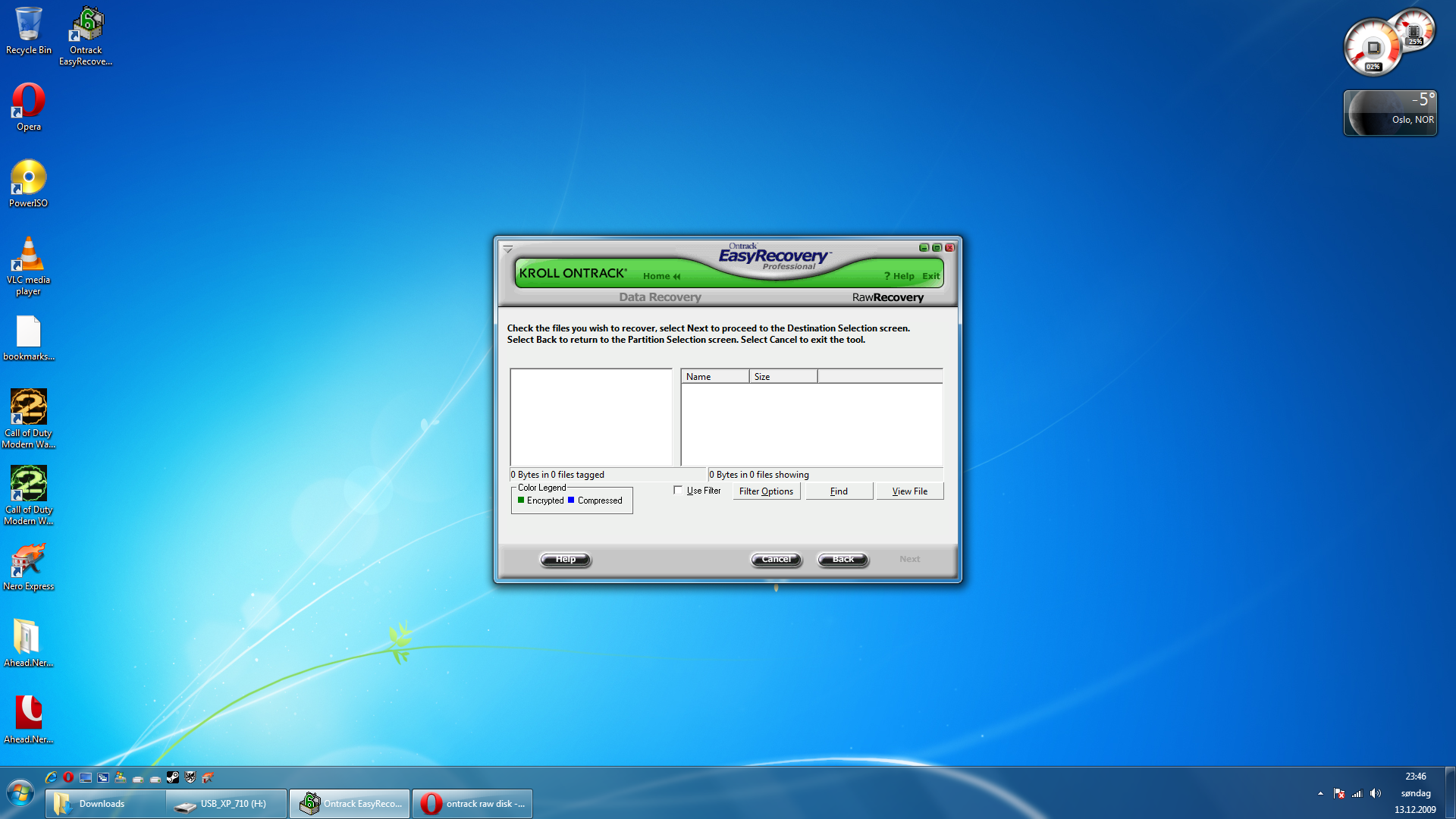This screenshot has height=819, width=1456.
Task: Sort file list by Name column
Action: (x=715, y=377)
